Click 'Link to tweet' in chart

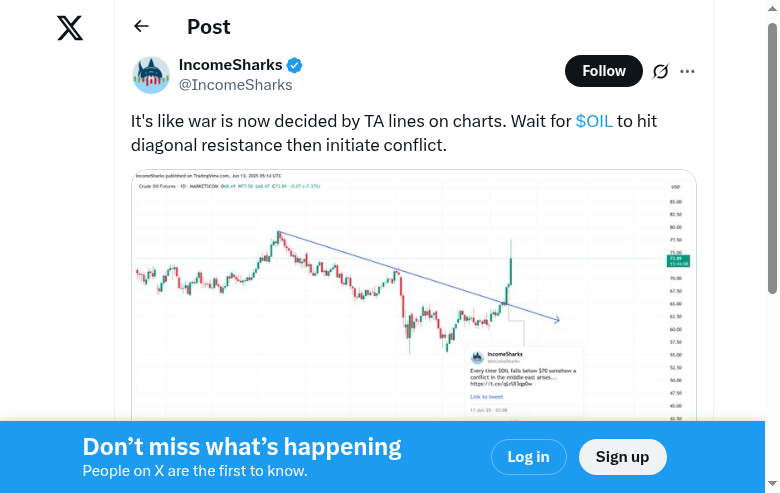point(488,396)
